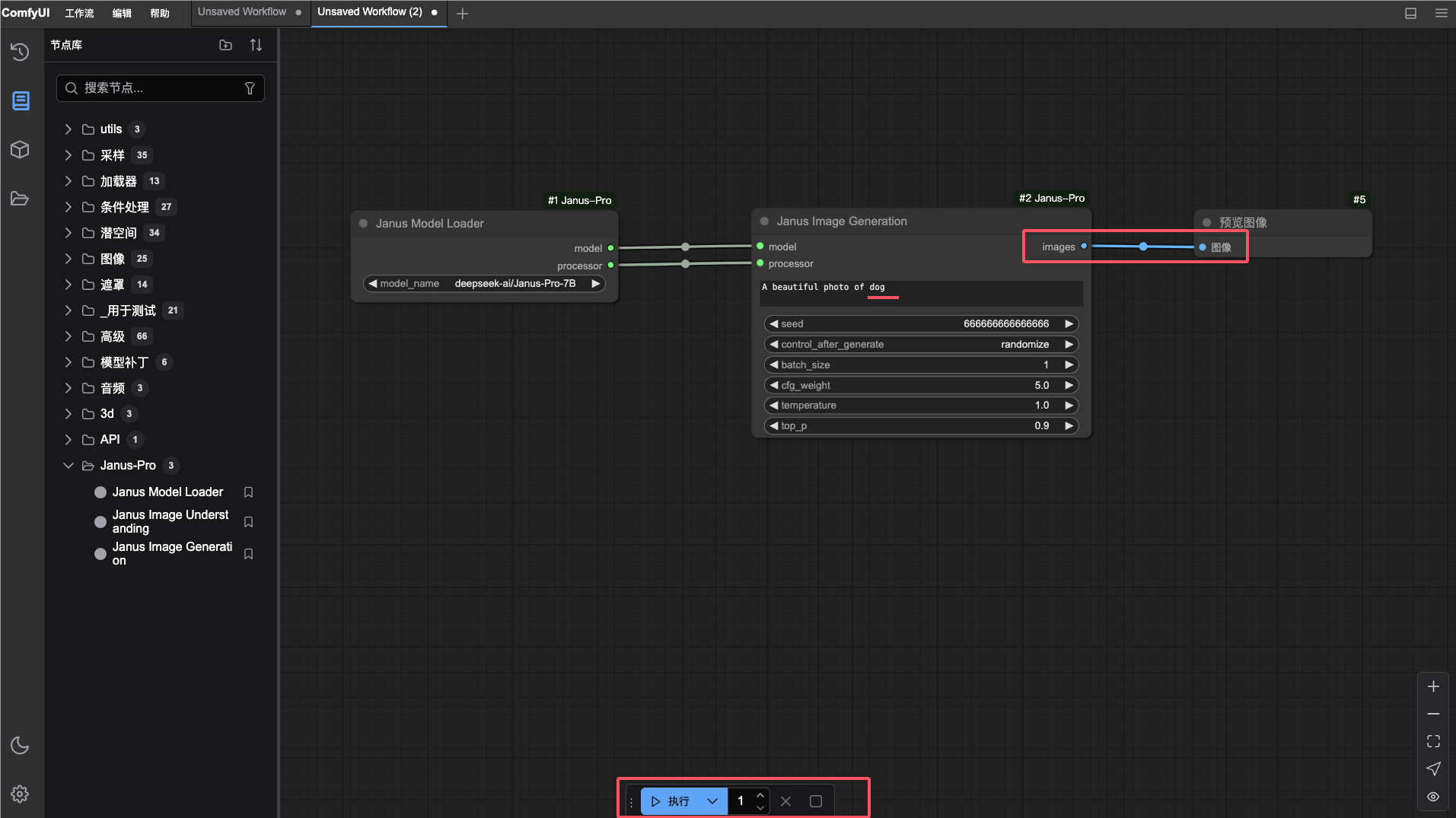Expand the 采样 folder
This screenshot has width=1456, height=818.
click(x=68, y=155)
